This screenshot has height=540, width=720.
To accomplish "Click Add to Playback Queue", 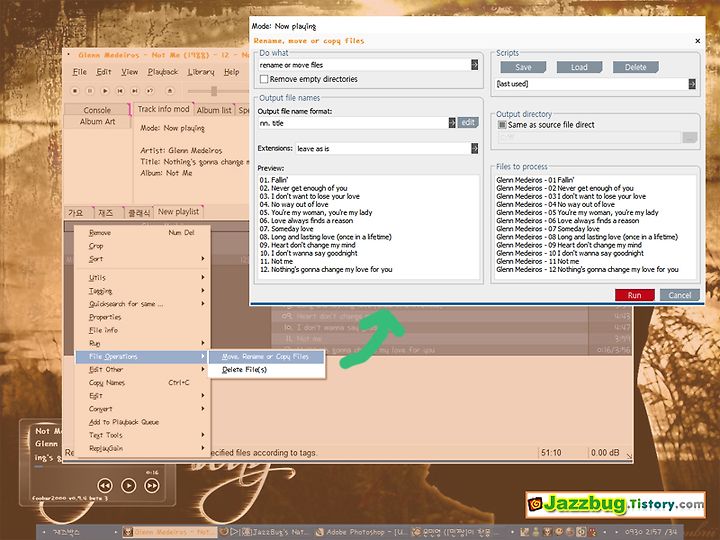I will [x=143, y=422].
